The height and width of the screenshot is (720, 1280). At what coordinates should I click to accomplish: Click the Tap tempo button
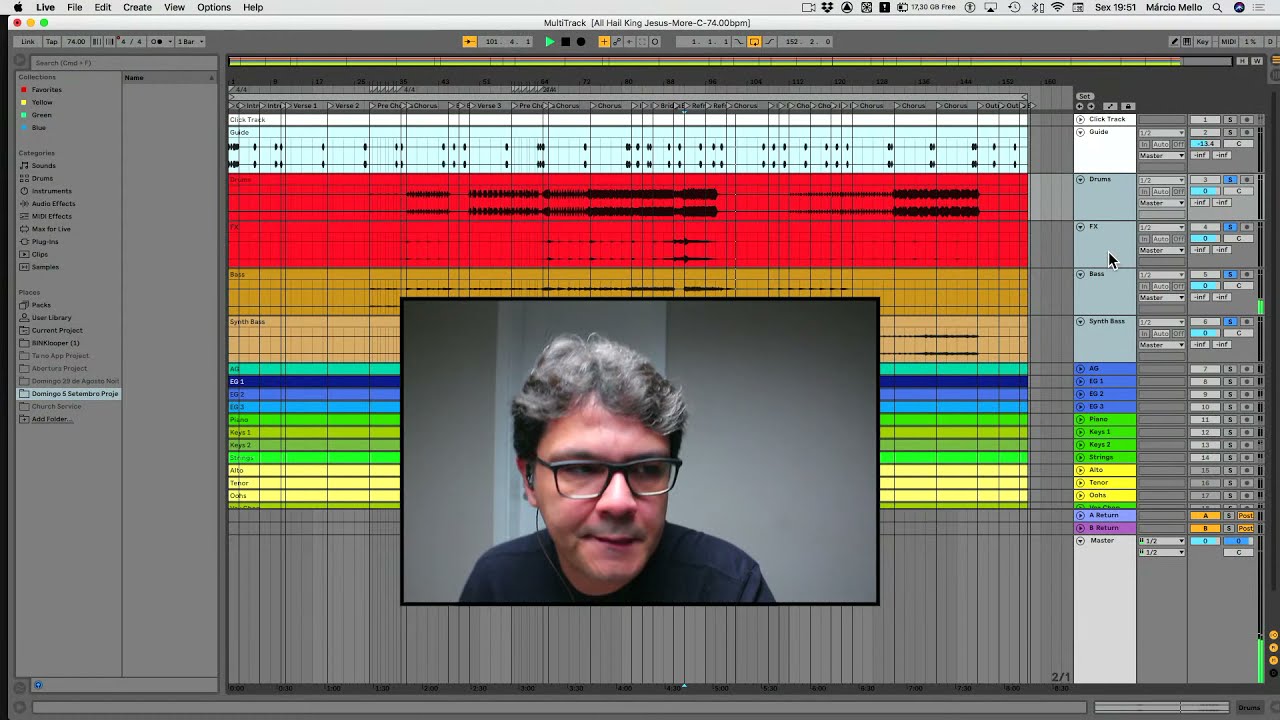pyautogui.click(x=52, y=41)
